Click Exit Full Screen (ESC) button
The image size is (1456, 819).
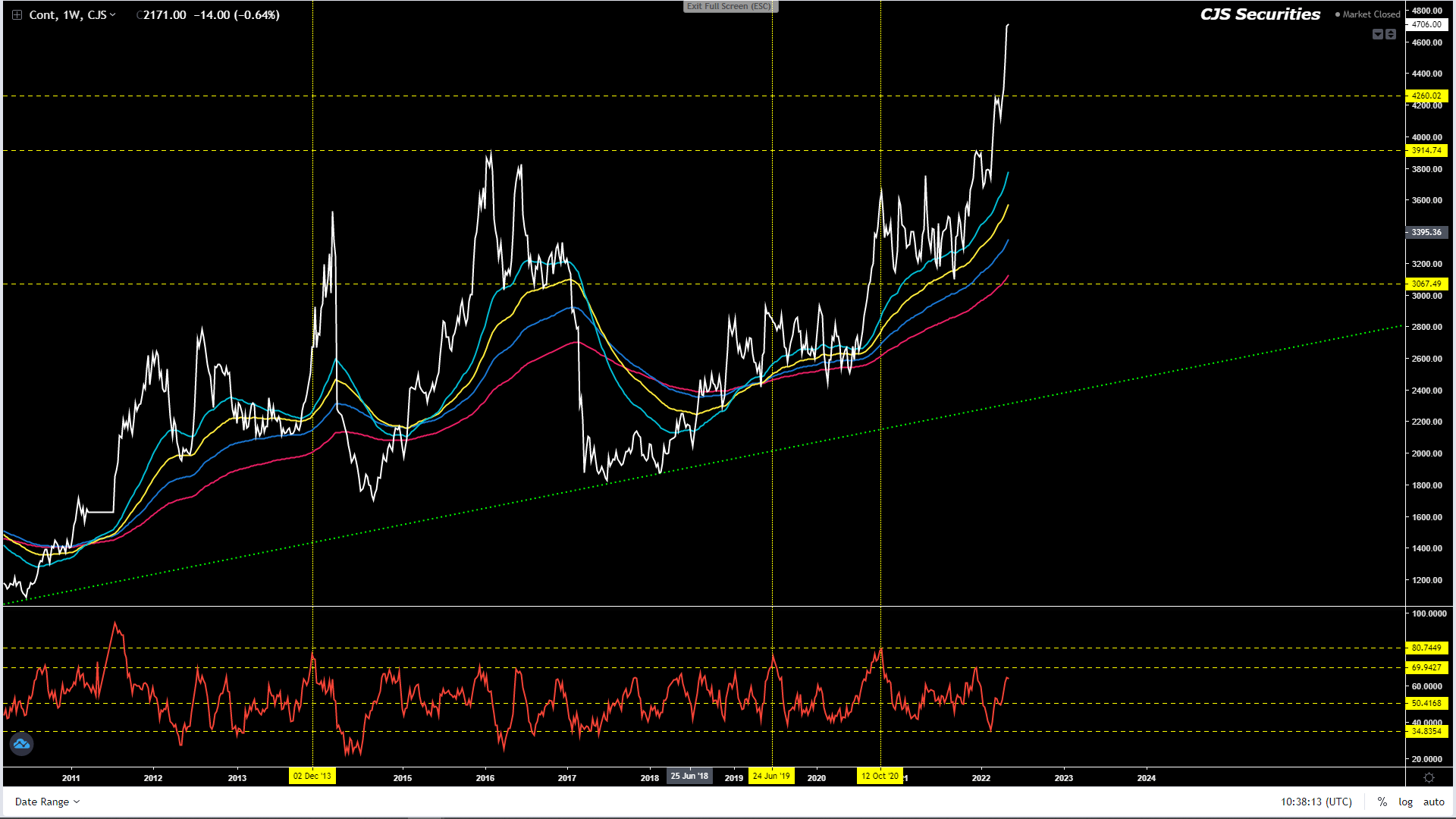tap(730, 6)
